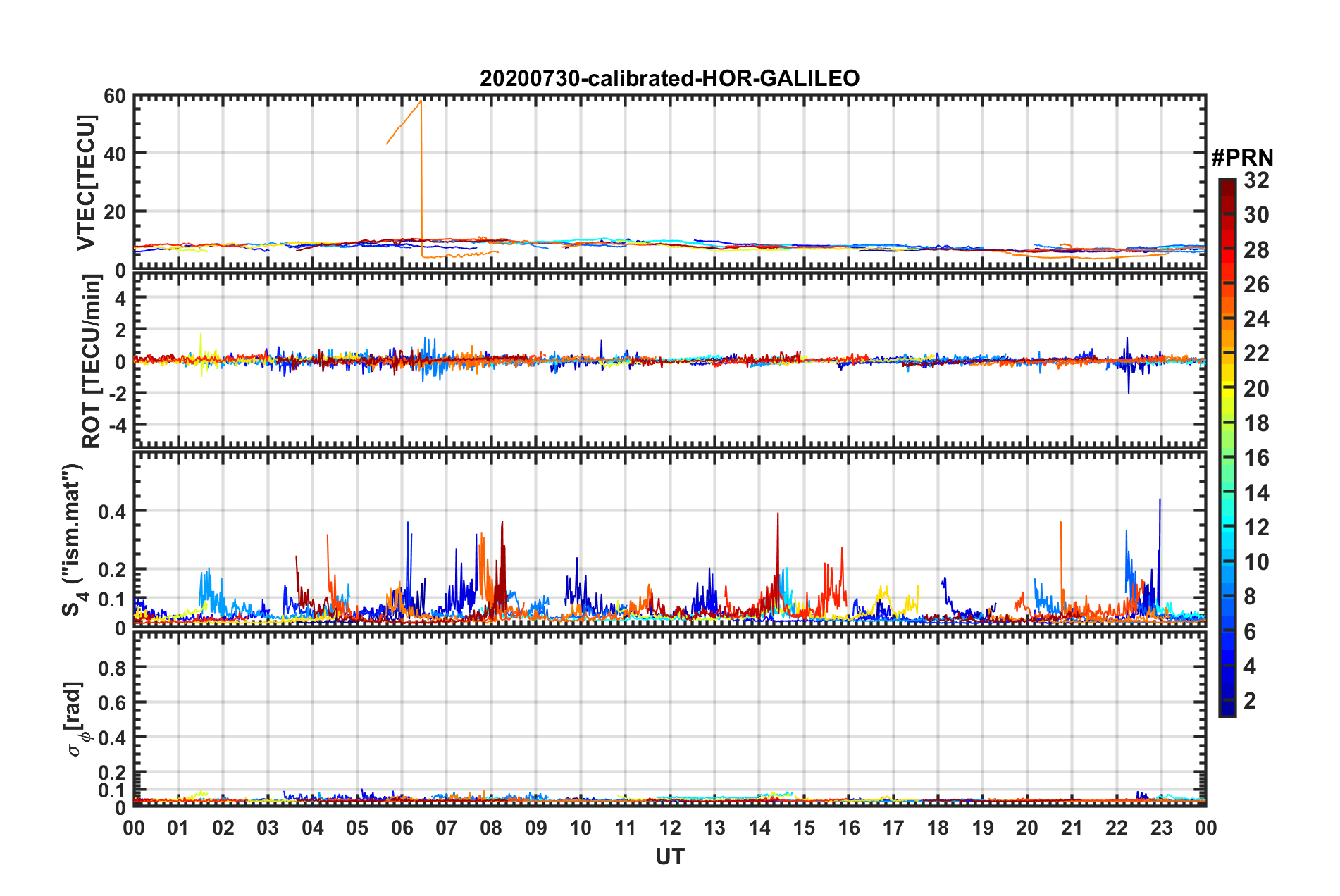
Task: Click the plot title "20200730-calibrated-HOR-GALILEO"
Action: [x=669, y=78]
